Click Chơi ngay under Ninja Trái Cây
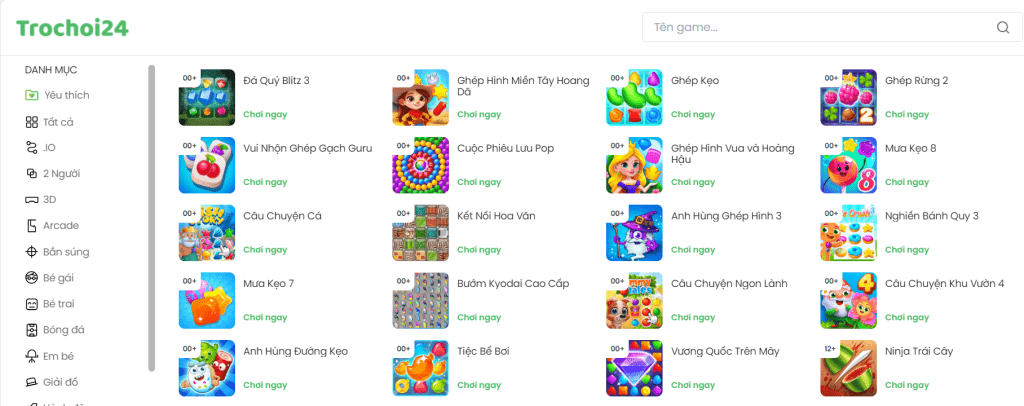The height and width of the screenshot is (406, 1024). tap(907, 385)
